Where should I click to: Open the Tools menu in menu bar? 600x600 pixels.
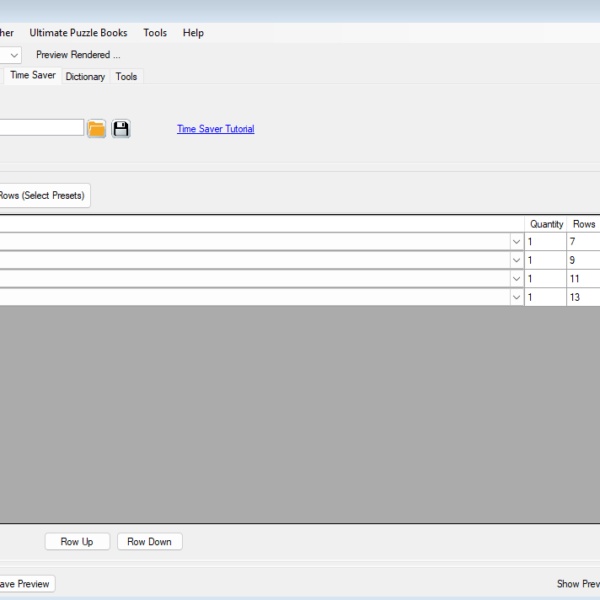pyautogui.click(x=155, y=33)
